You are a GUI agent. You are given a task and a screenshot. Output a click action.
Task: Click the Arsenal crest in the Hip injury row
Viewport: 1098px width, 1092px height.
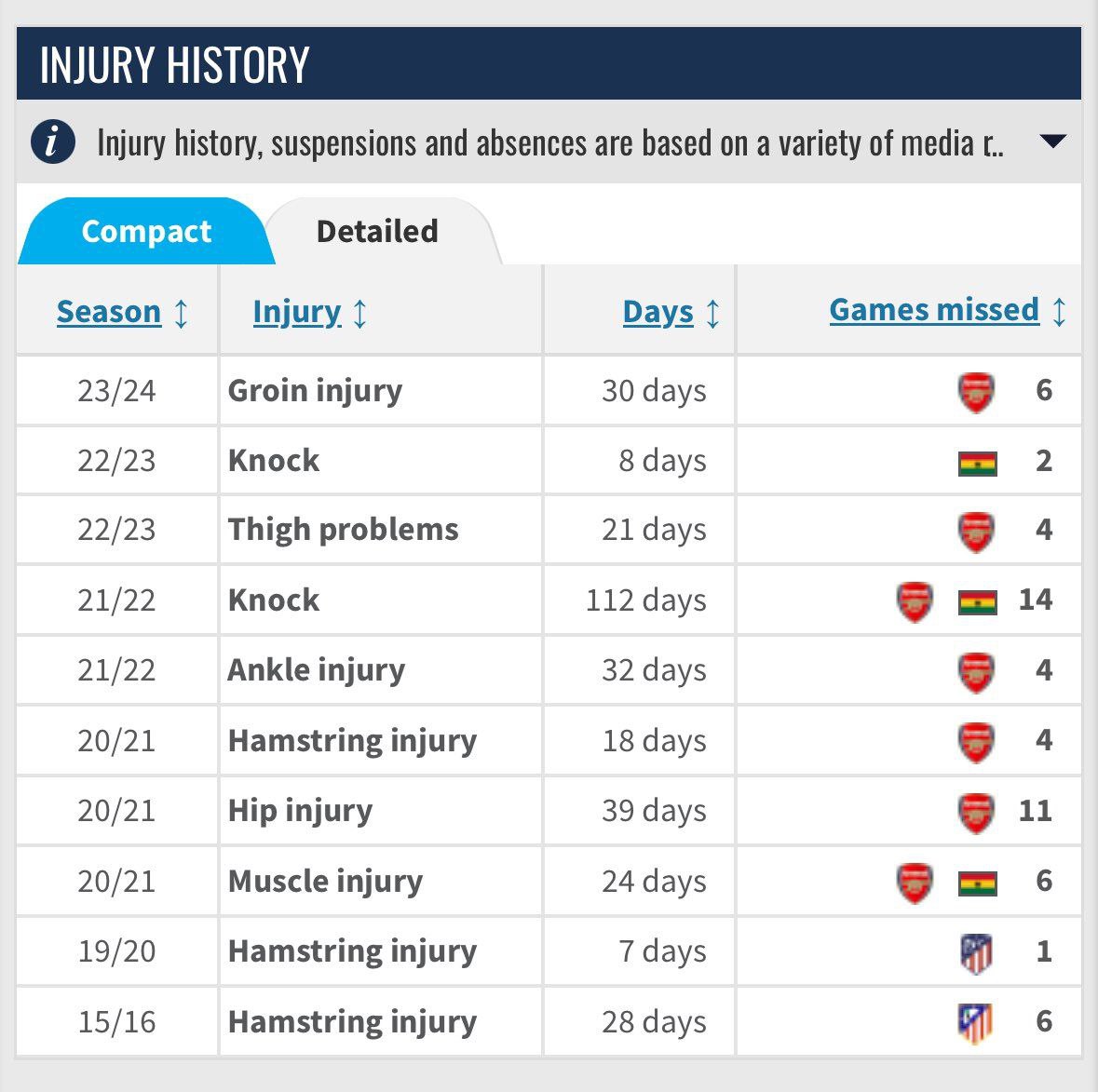pyautogui.click(x=975, y=812)
